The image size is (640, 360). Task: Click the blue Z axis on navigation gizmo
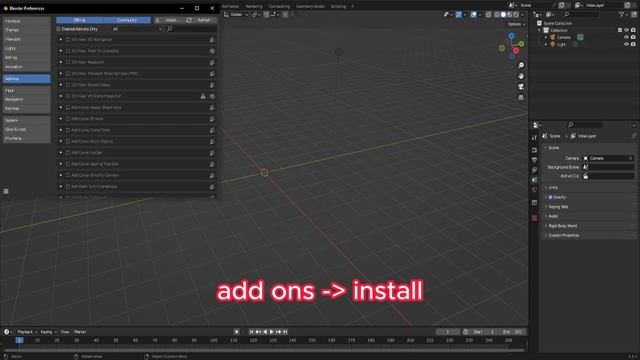[x=511, y=36]
